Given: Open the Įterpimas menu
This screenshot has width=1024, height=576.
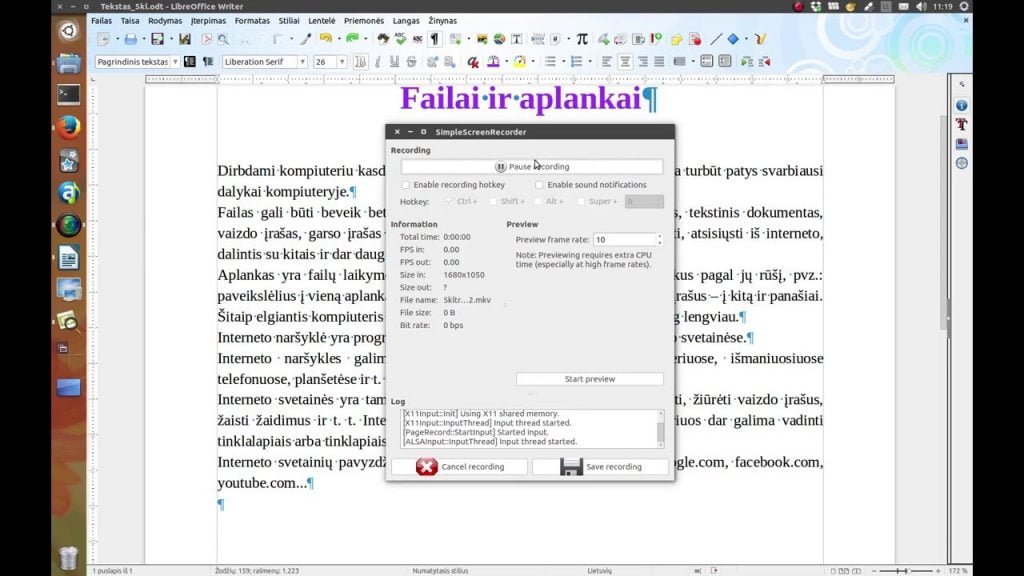Looking at the screenshot, I should point(208,21).
